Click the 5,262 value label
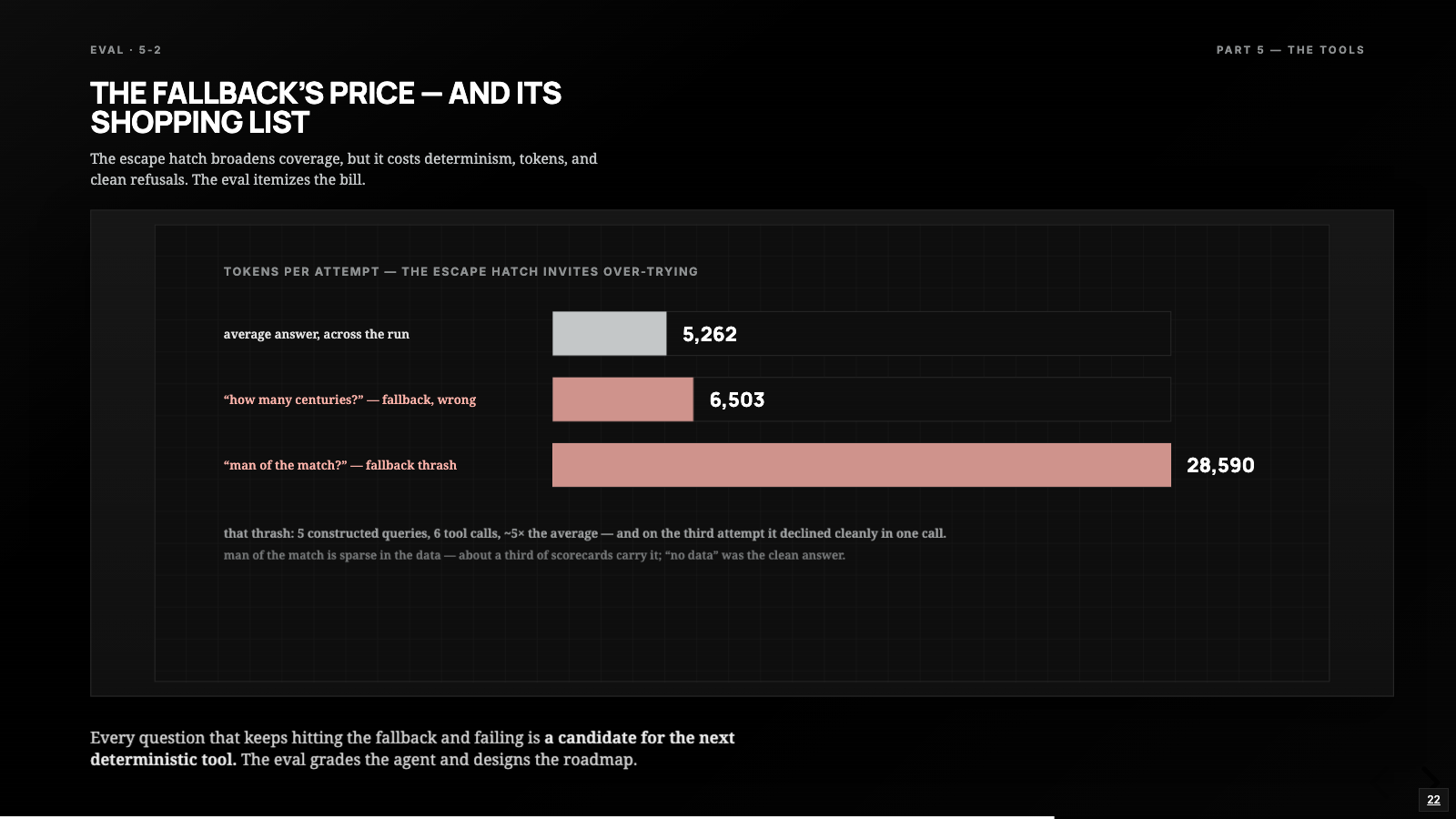Viewport: 1456px width, 819px height. 710,334
